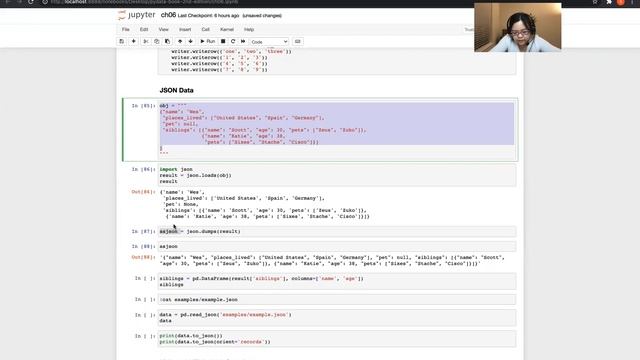Click the In [86] cell prompt
Screen dimensions: 640x360
[x=143, y=169]
